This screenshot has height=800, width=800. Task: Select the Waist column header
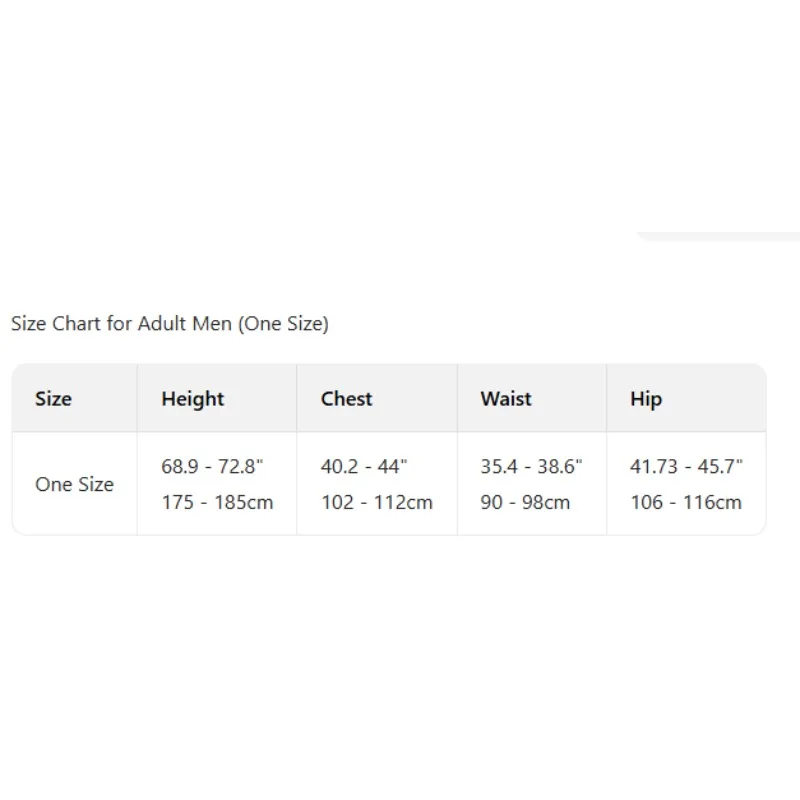coord(506,398)
